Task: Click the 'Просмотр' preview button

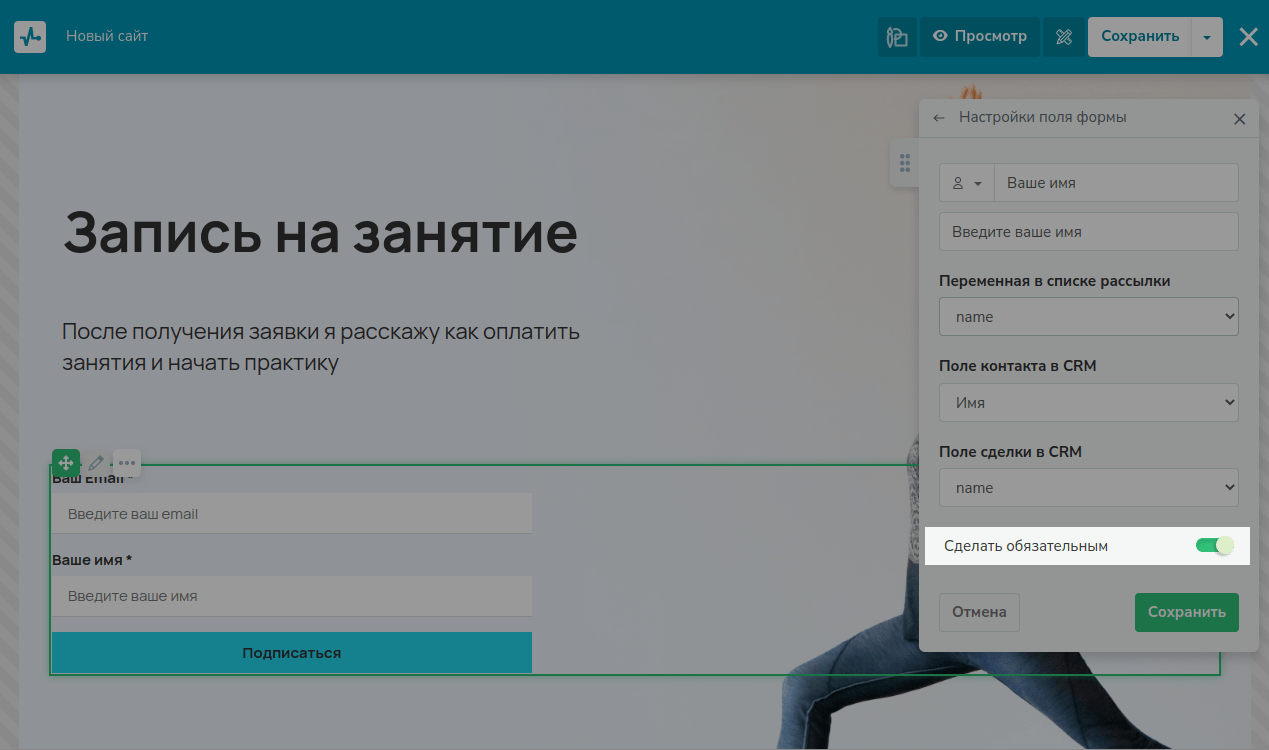Action: pyautogui.click(x=980, y=37)
